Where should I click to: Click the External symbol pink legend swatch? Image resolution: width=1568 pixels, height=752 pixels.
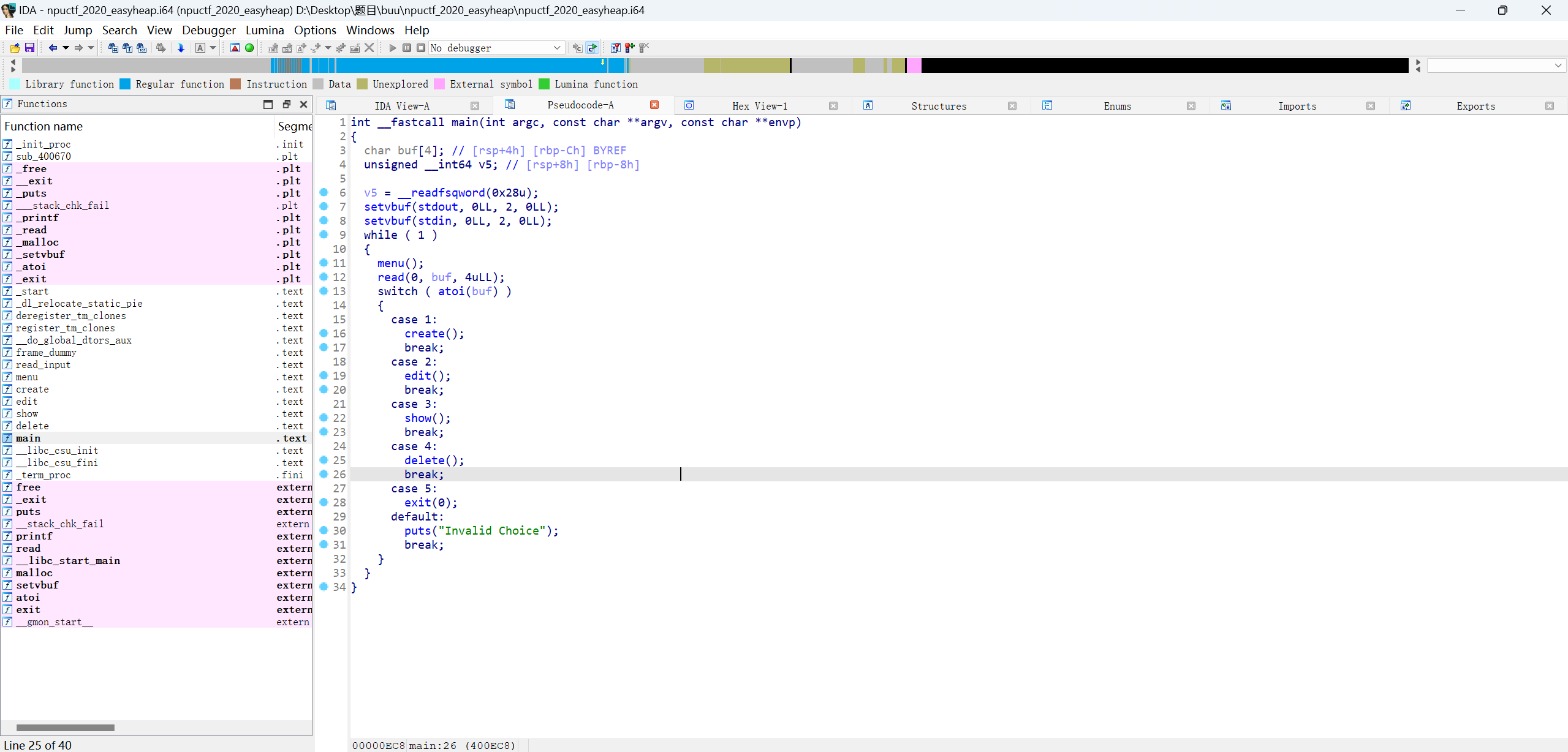439,84
